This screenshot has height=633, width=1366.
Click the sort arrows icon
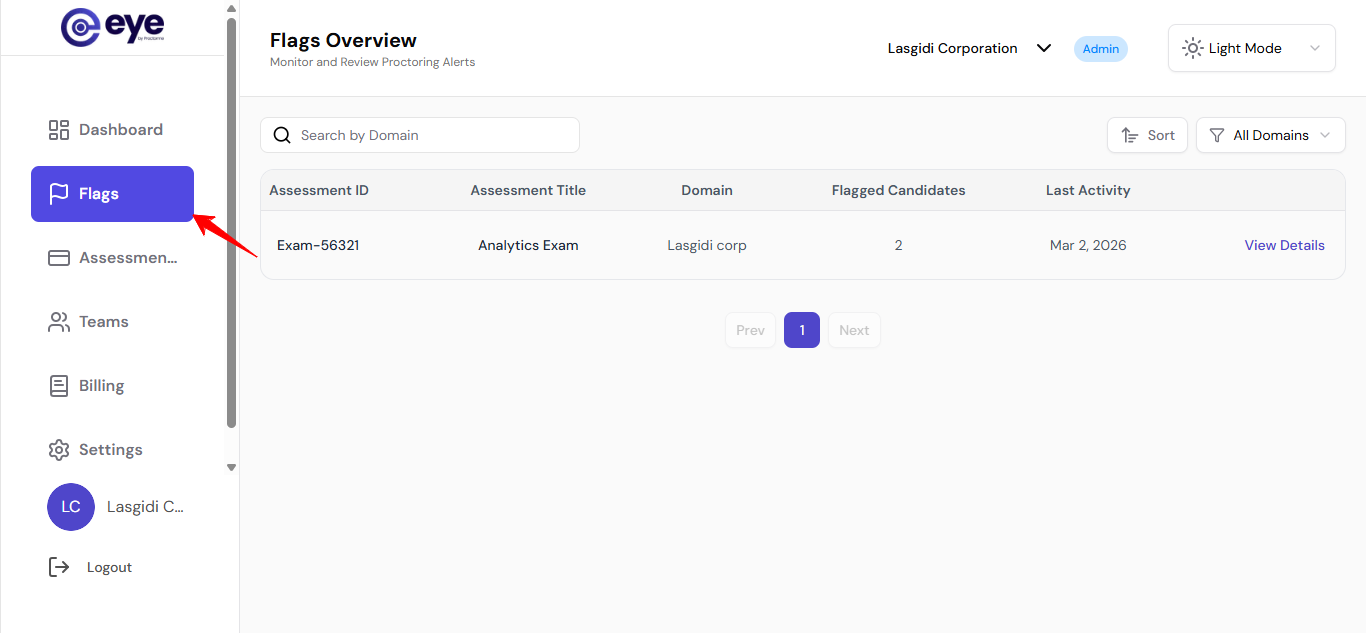(1129, 135)
